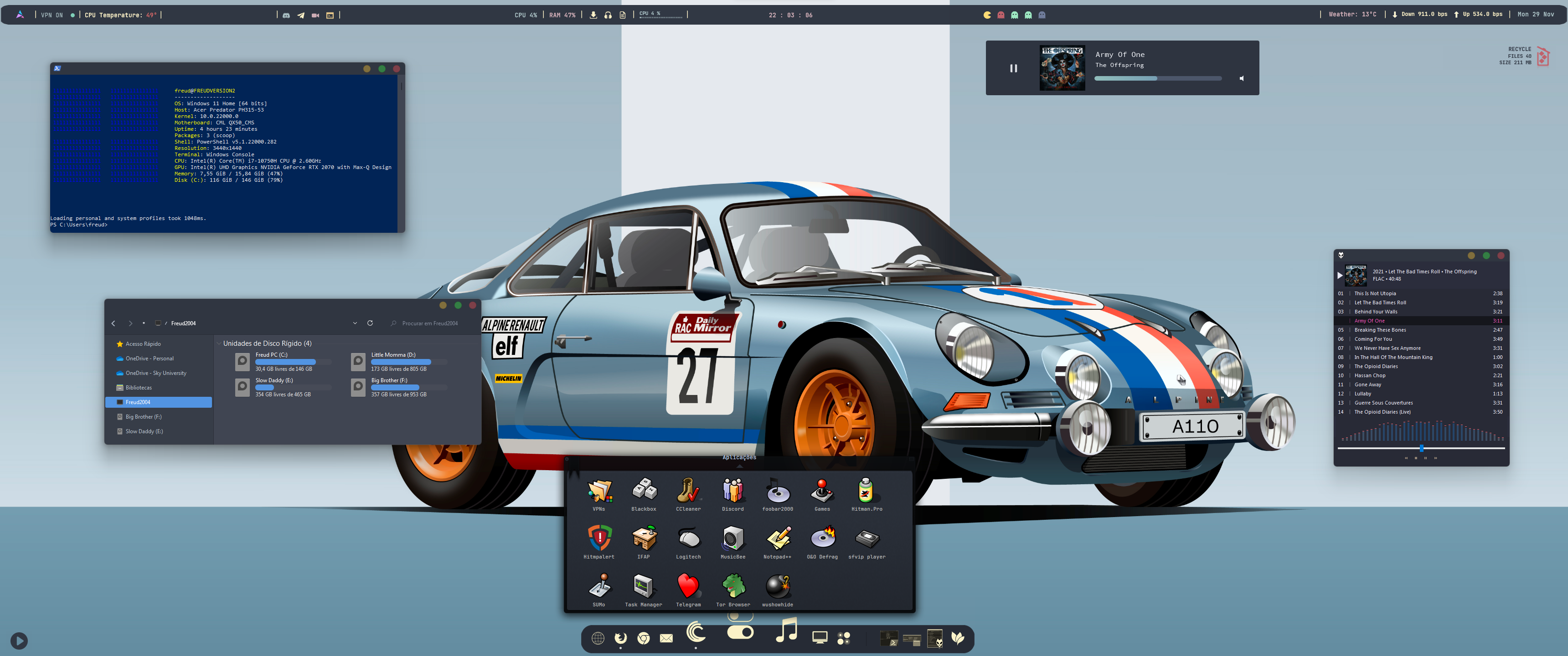Open the mail envelope icon in dock
The width and height of the screenshot is (1568, 656).
666,638
